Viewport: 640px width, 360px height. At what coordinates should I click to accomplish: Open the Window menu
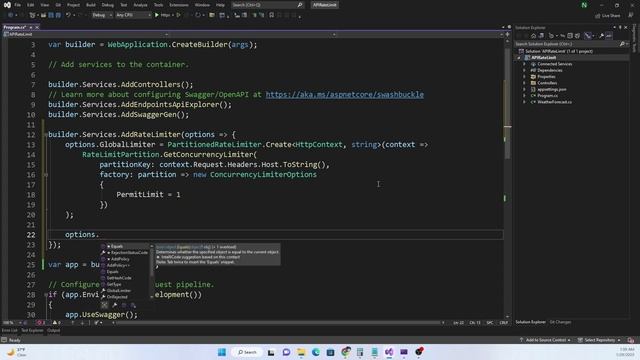[x=202, y=5]
